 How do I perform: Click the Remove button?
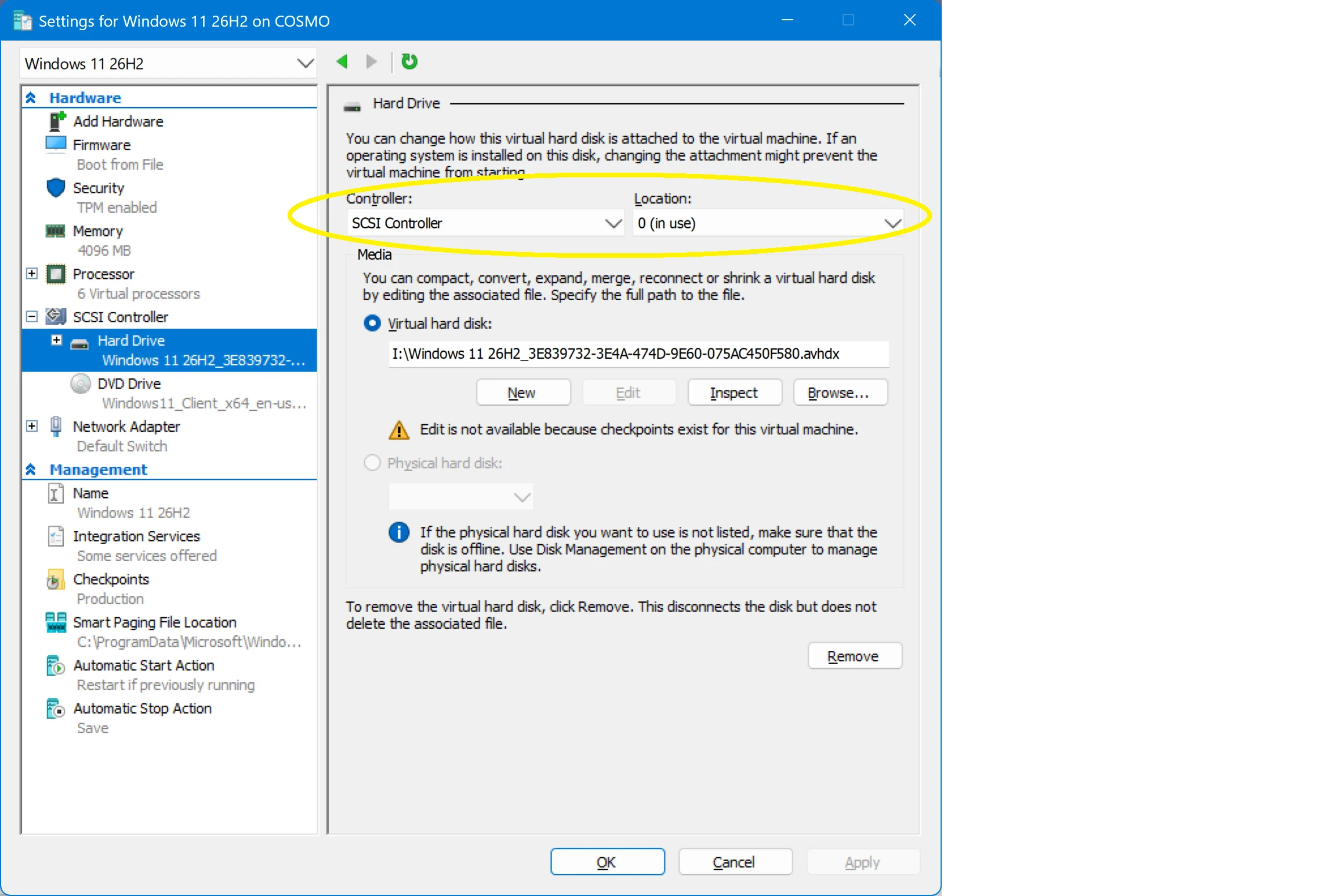(855, 655)
